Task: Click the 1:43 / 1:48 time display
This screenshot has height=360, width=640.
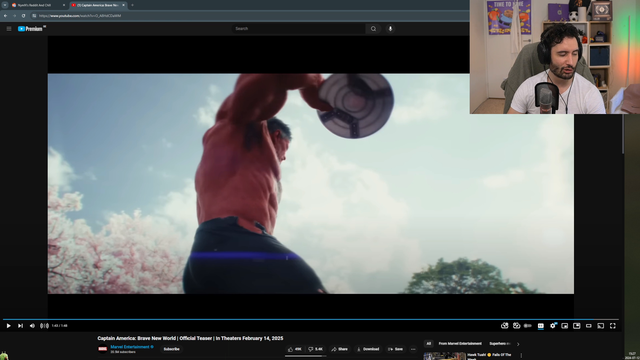Action: pos(60,326)
